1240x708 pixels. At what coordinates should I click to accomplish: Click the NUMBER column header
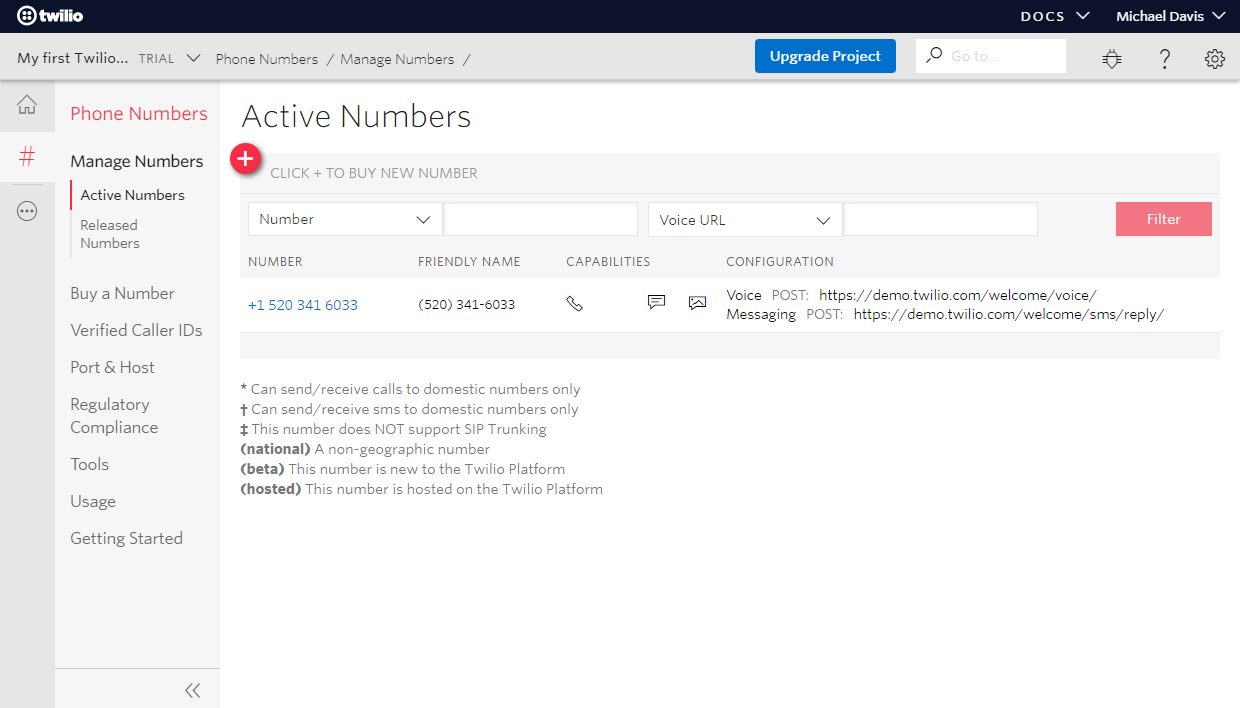pyautogui.click(x=275, y=262)
